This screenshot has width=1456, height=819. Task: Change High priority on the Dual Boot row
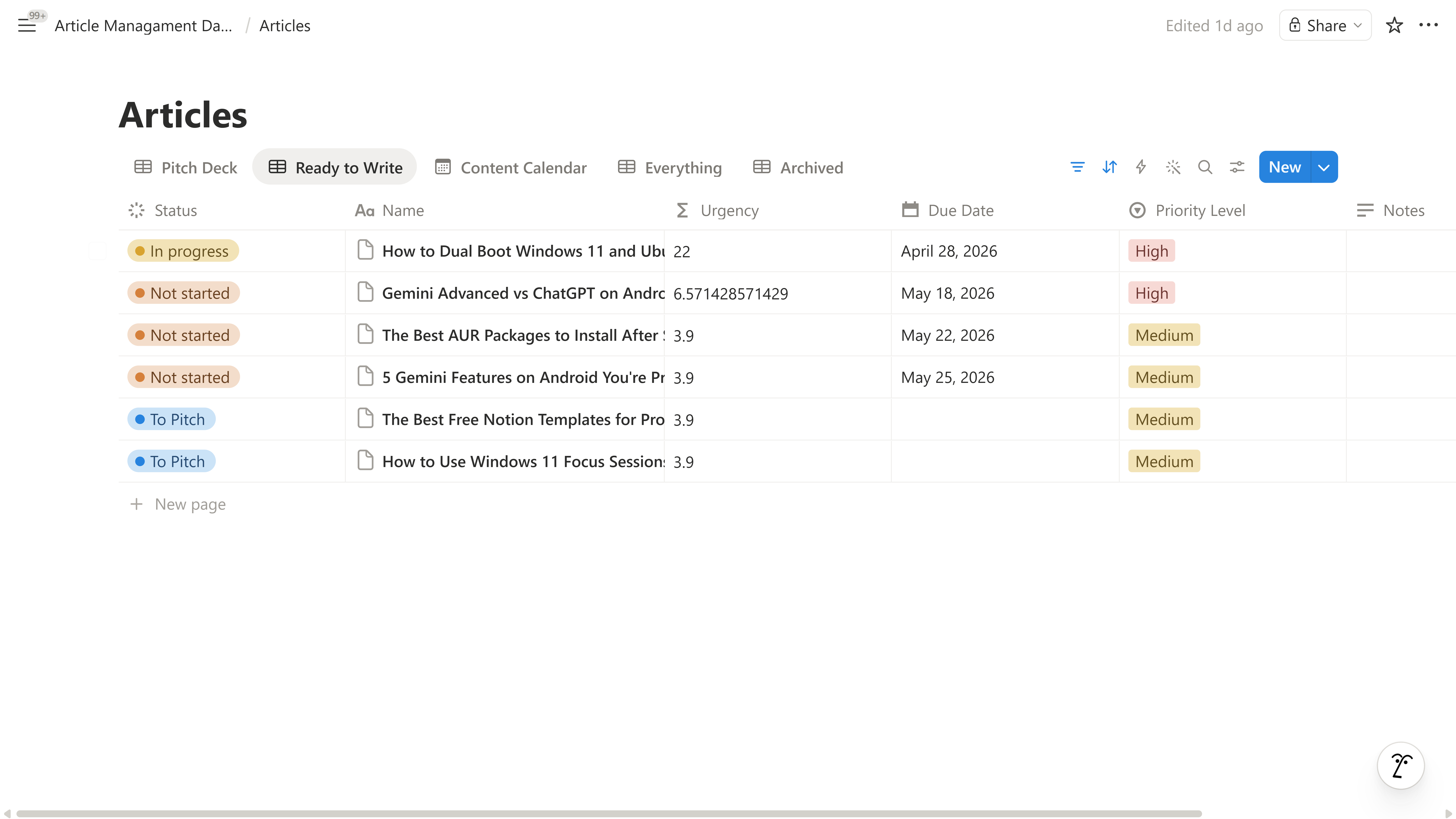pos(1151,251)
